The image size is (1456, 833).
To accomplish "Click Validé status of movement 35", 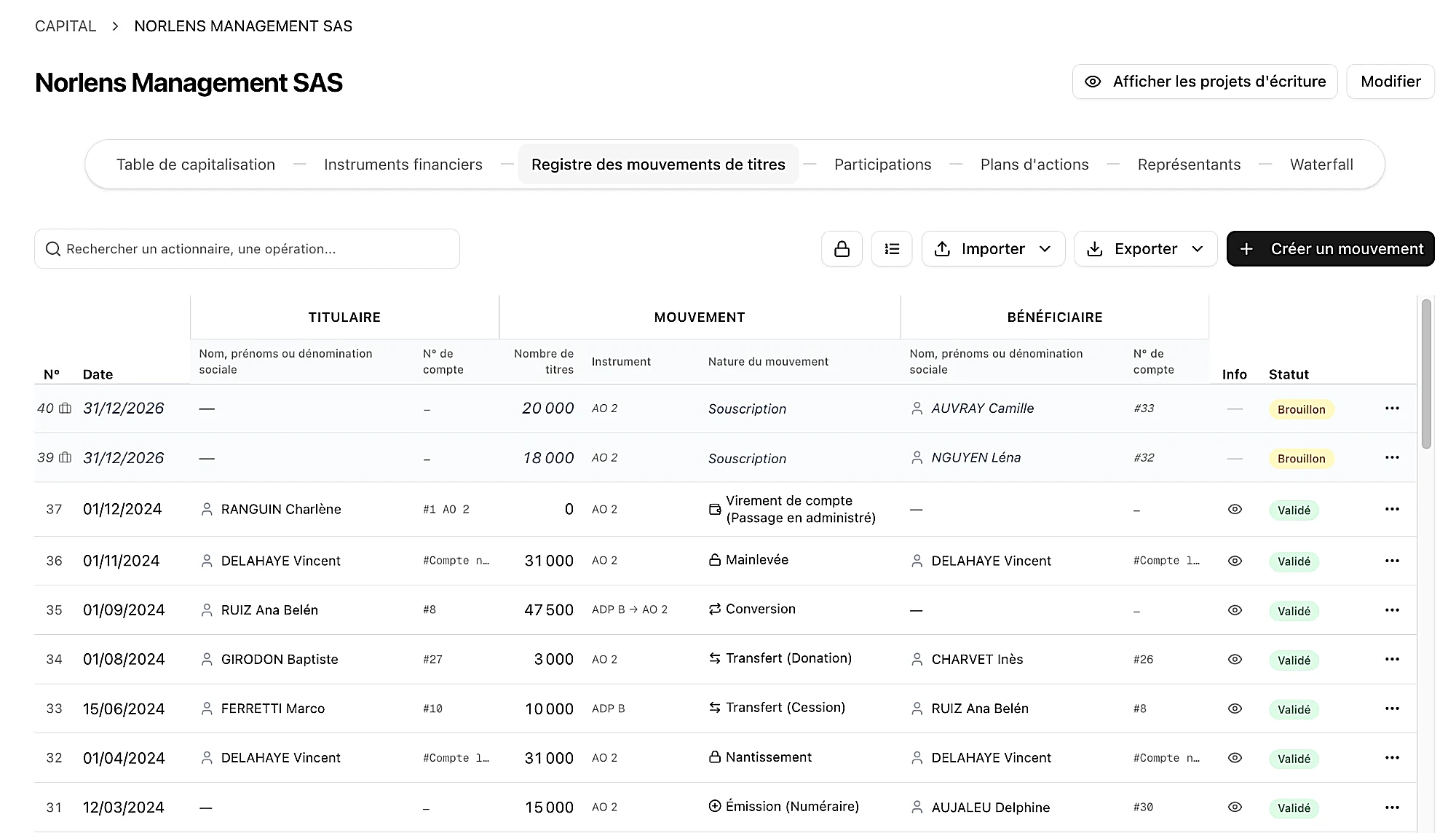I will click(1294, 611).
